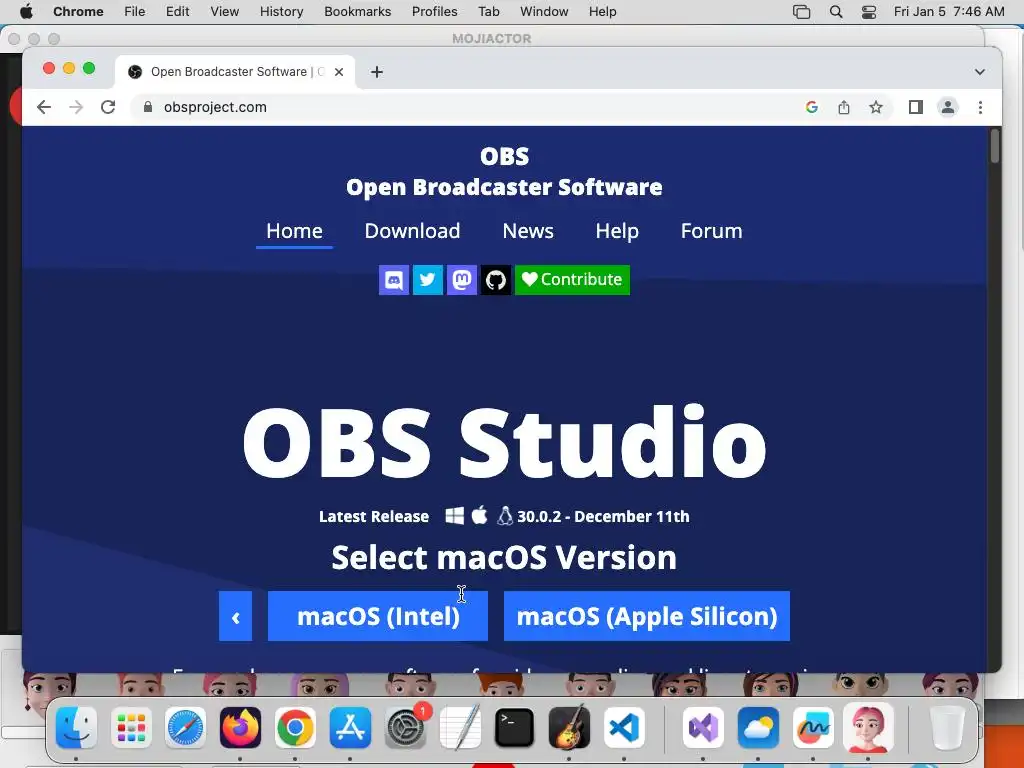Open the Tab menu in the menu bar
1024x768 pixels.
(488, 11)
